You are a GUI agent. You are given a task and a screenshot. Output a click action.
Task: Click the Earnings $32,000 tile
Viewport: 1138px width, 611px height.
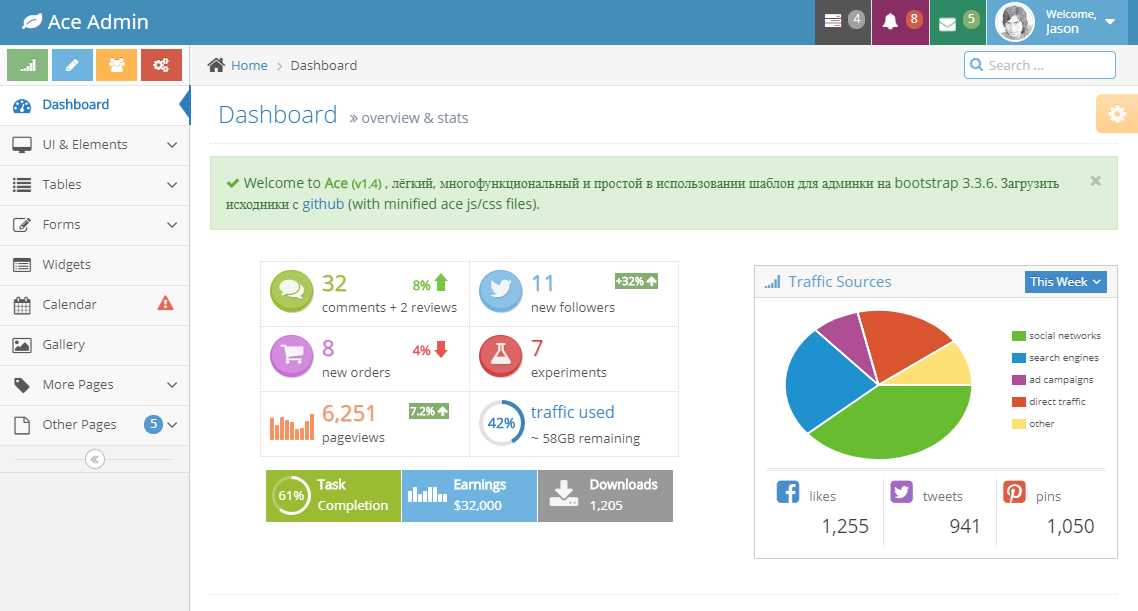(x=469, y=496)
